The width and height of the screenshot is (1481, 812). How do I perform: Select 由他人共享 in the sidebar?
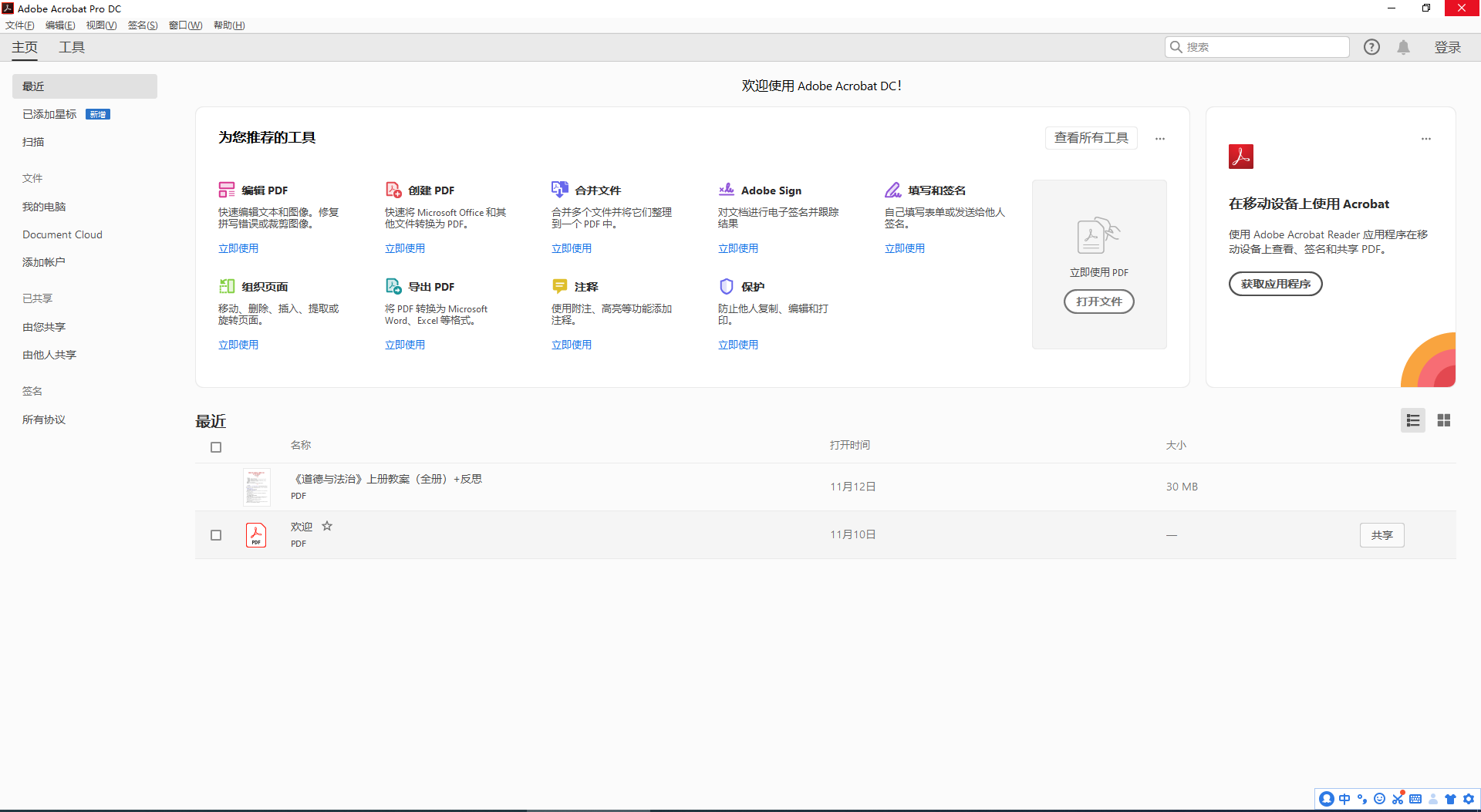(49, 355)
